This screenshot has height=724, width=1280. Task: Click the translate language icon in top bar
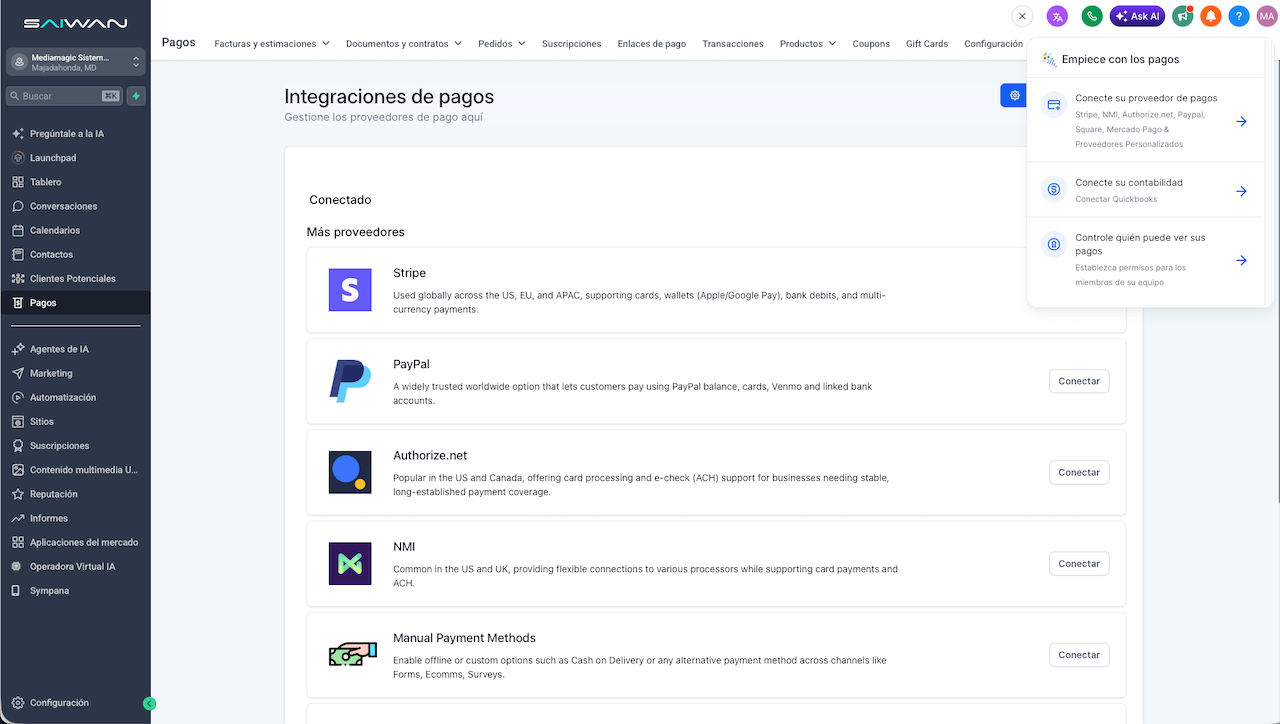coord(1057,16)
